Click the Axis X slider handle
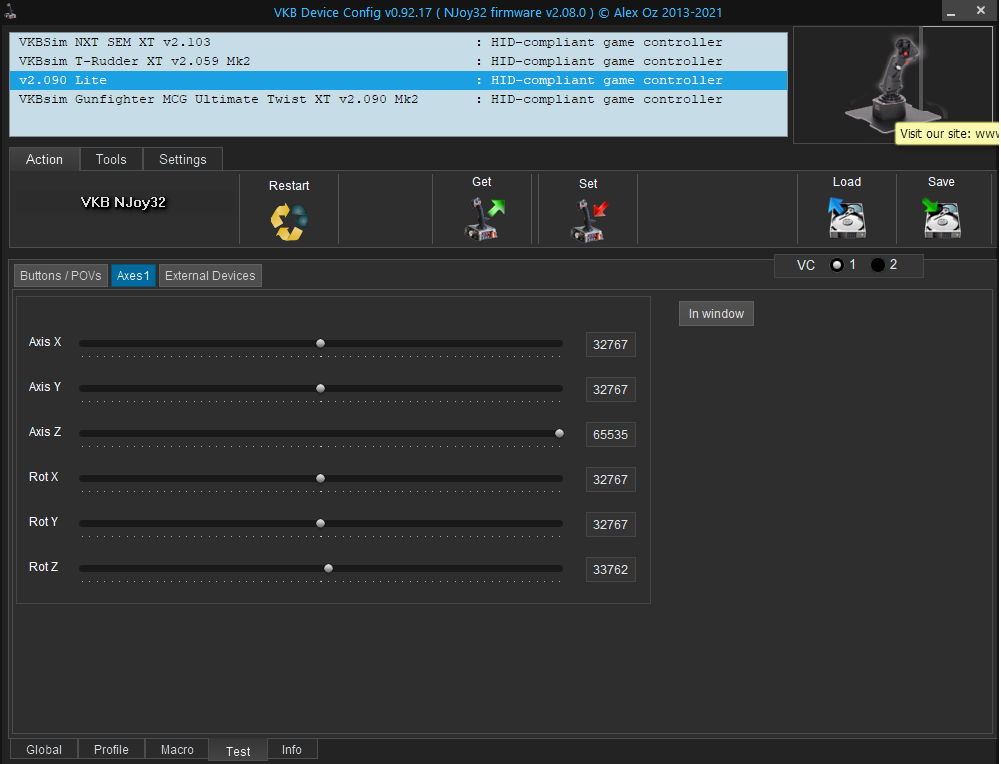1001x764 pixels. [x=320, y=343]
